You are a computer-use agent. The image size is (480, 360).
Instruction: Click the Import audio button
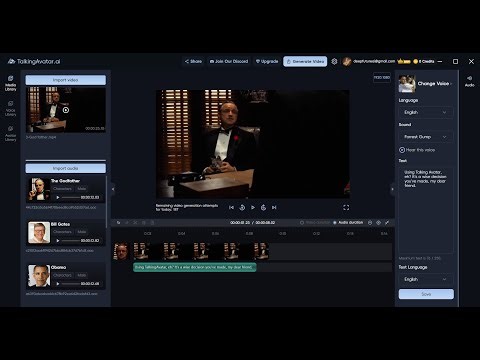pyautogui.click(x=66, y=168)
